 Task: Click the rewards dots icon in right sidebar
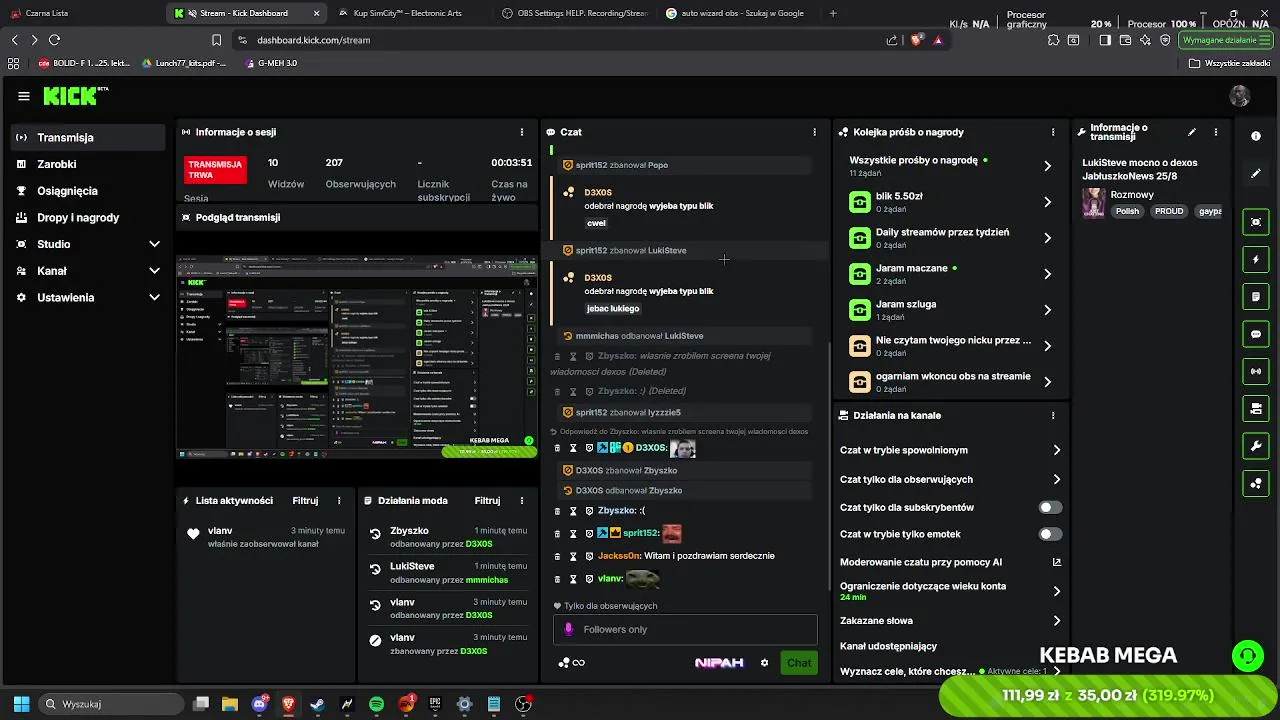tap(1256, 483)
